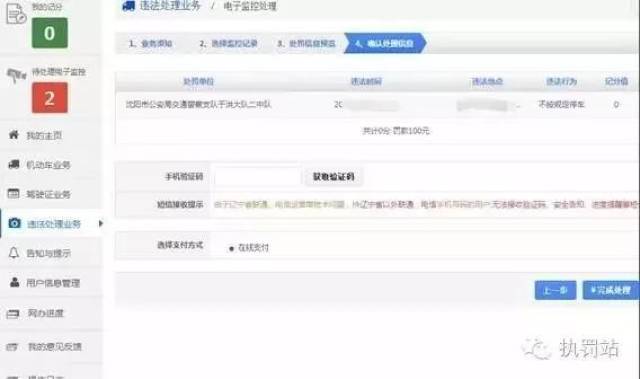Click the 短信接收提示 notice text

(427, 204)
